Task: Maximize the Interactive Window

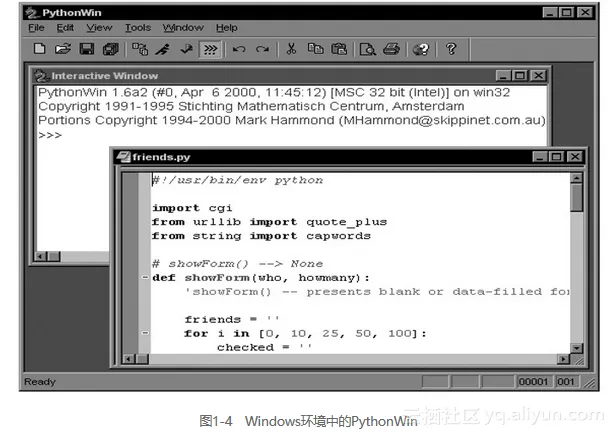Action: pyautogui.click(x=520, y=75)
